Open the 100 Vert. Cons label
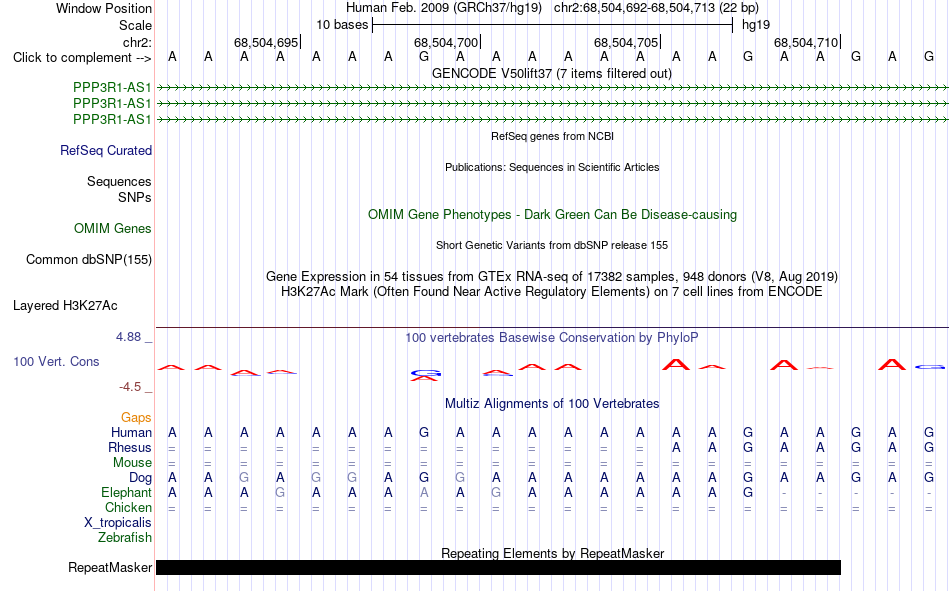The image size is (950, 591). point(56,361)
